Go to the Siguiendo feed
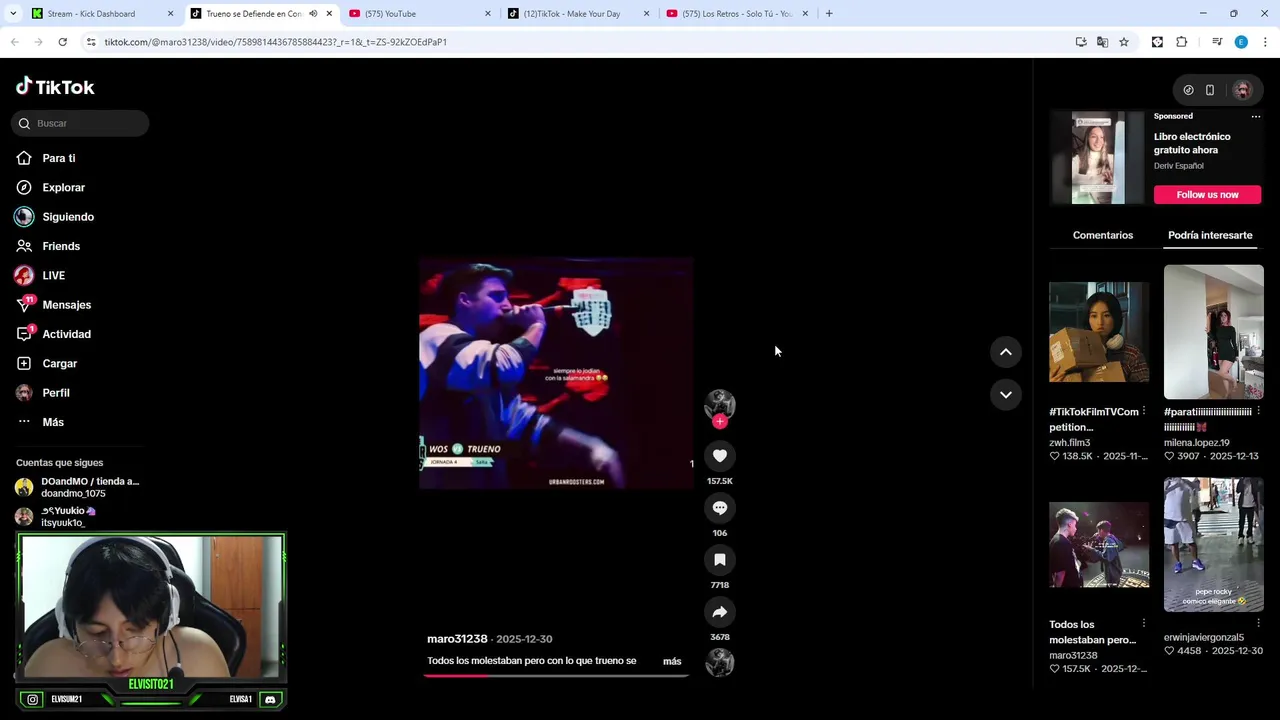Screen dimensions: 1280x720 point(67,217)
